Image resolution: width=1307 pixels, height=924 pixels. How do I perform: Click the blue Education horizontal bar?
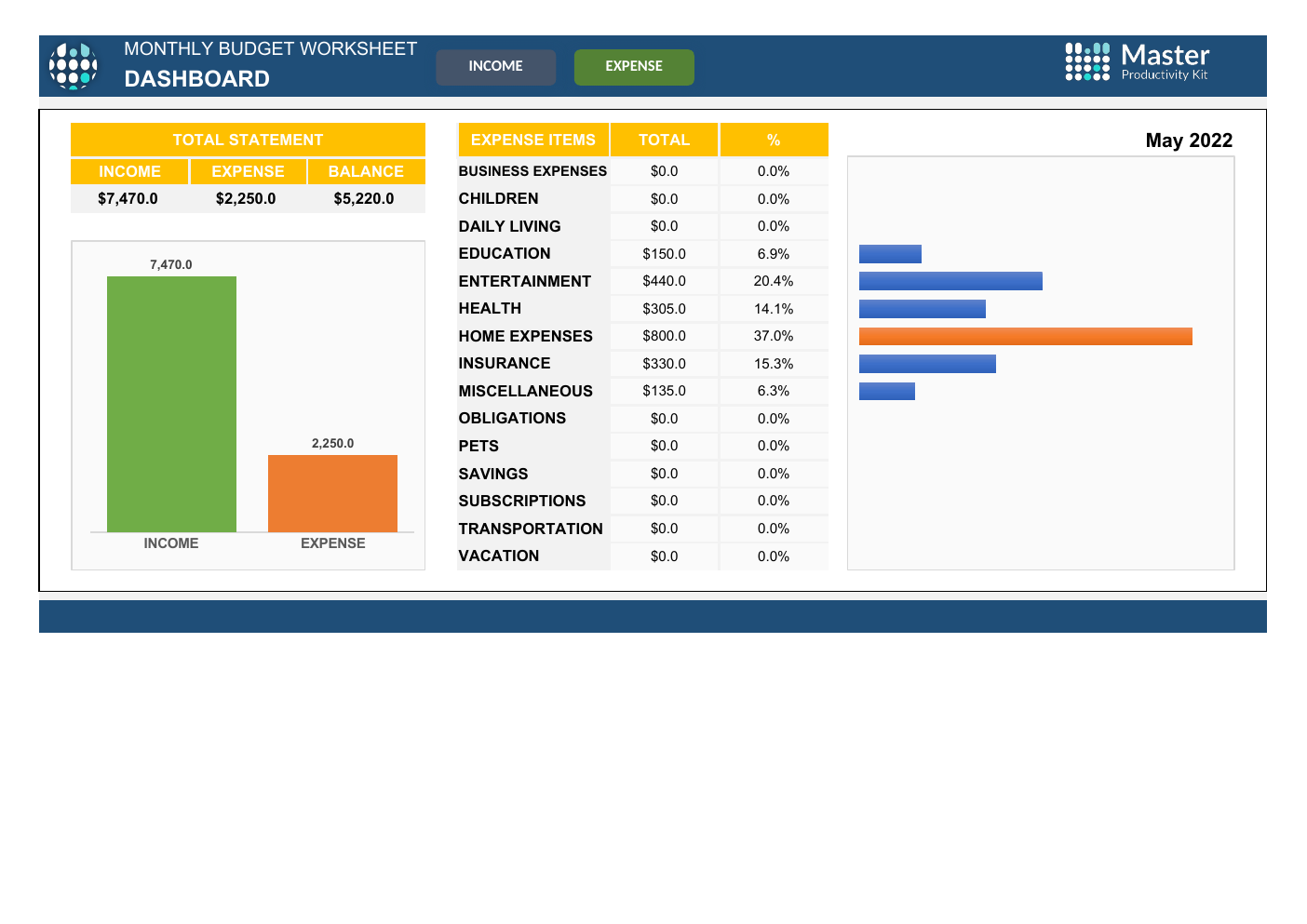point(890,254)
